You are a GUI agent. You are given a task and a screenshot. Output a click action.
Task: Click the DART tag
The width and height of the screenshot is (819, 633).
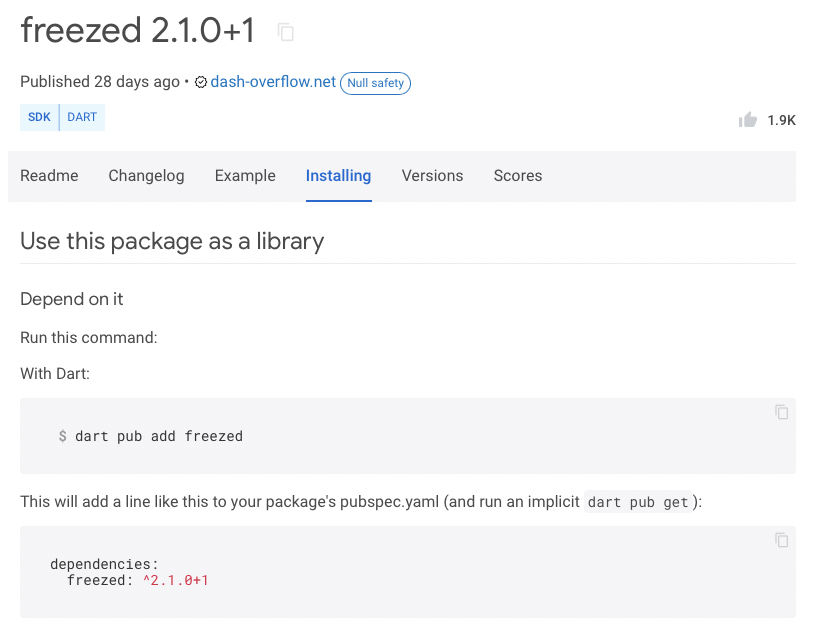82,117
